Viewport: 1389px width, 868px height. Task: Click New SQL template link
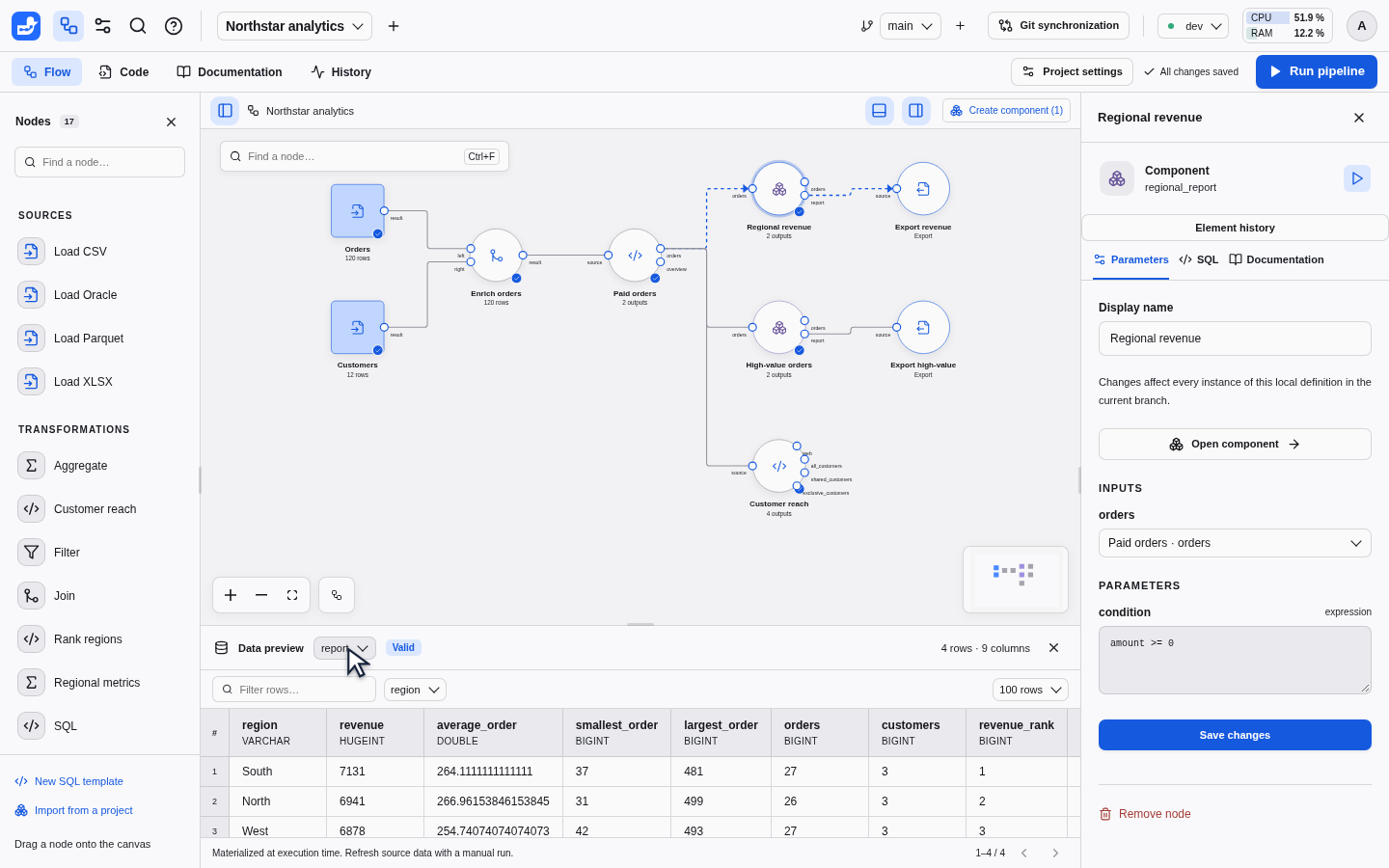tap(69, 781)
